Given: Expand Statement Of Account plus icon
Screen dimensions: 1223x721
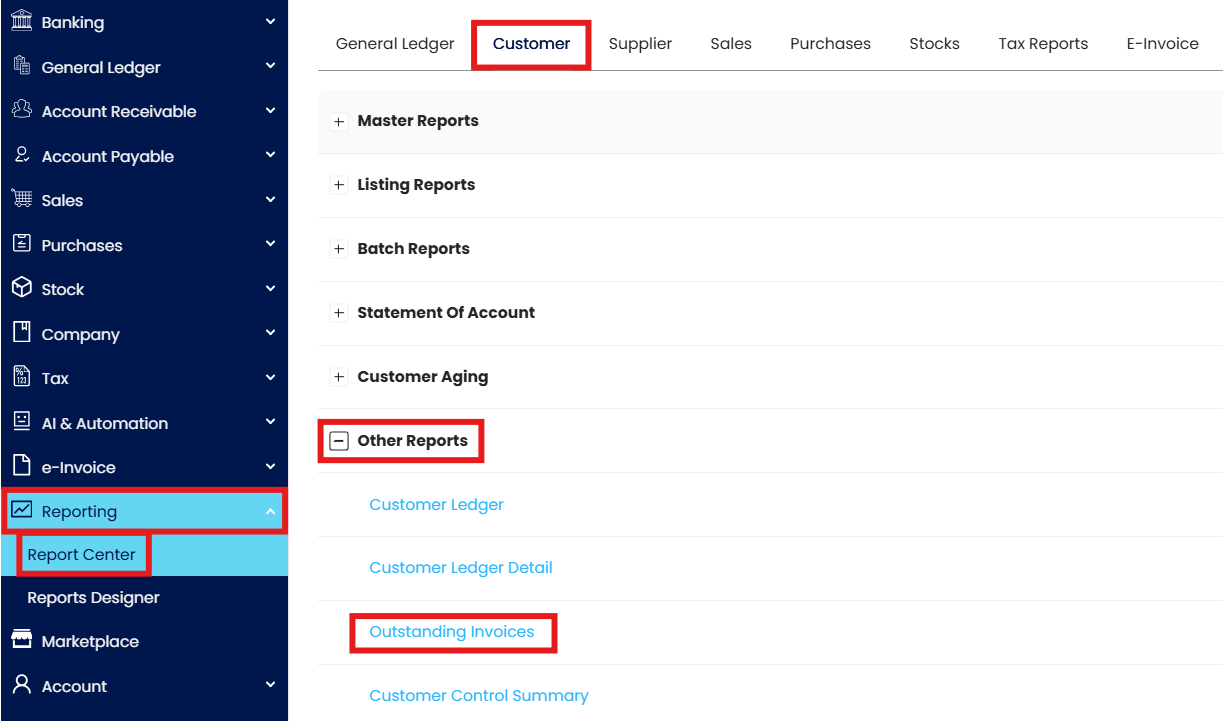Looking at the screenshot, I should click(x=339, y=313).
